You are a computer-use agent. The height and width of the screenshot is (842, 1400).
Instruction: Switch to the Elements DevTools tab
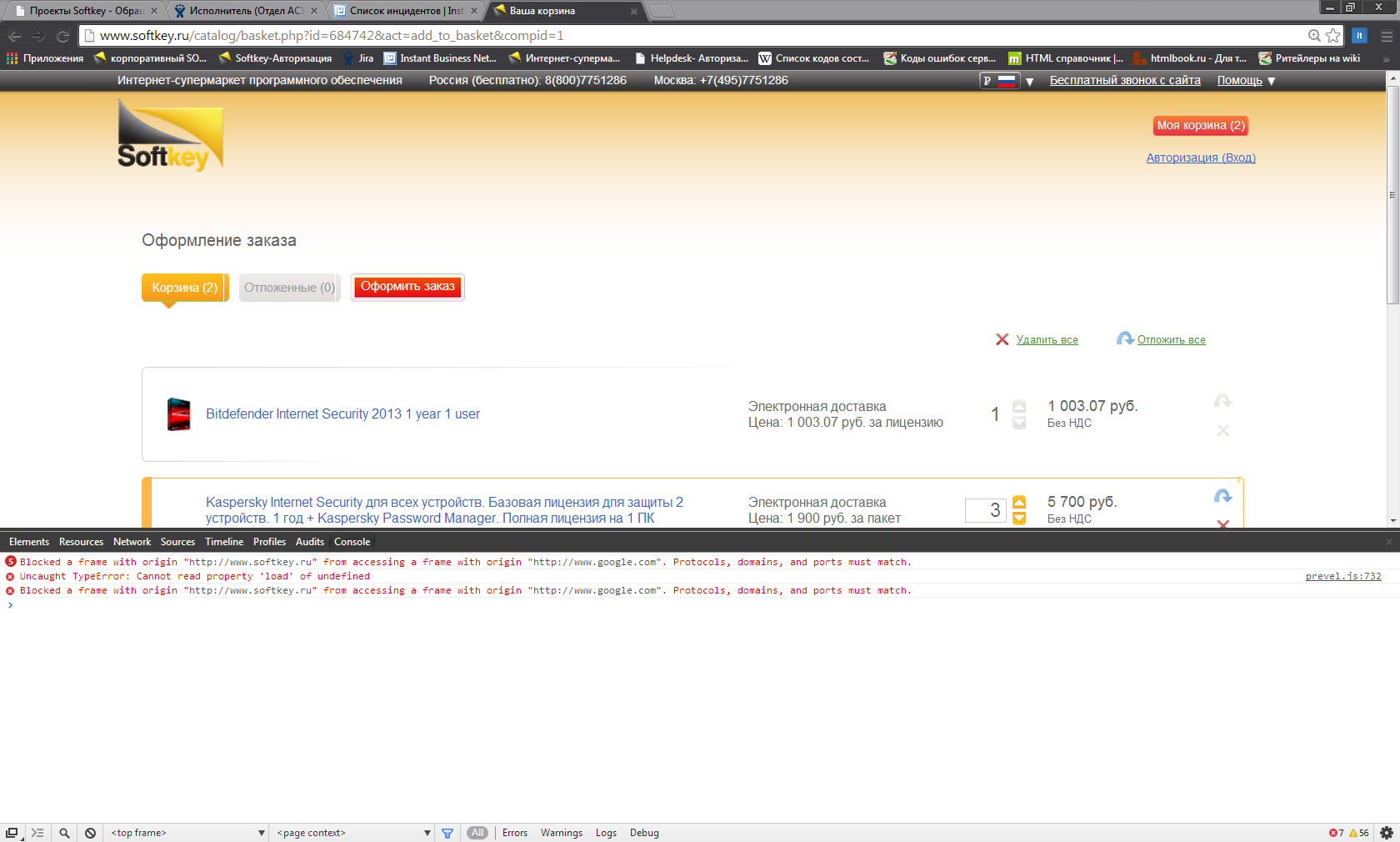point(29,542)
